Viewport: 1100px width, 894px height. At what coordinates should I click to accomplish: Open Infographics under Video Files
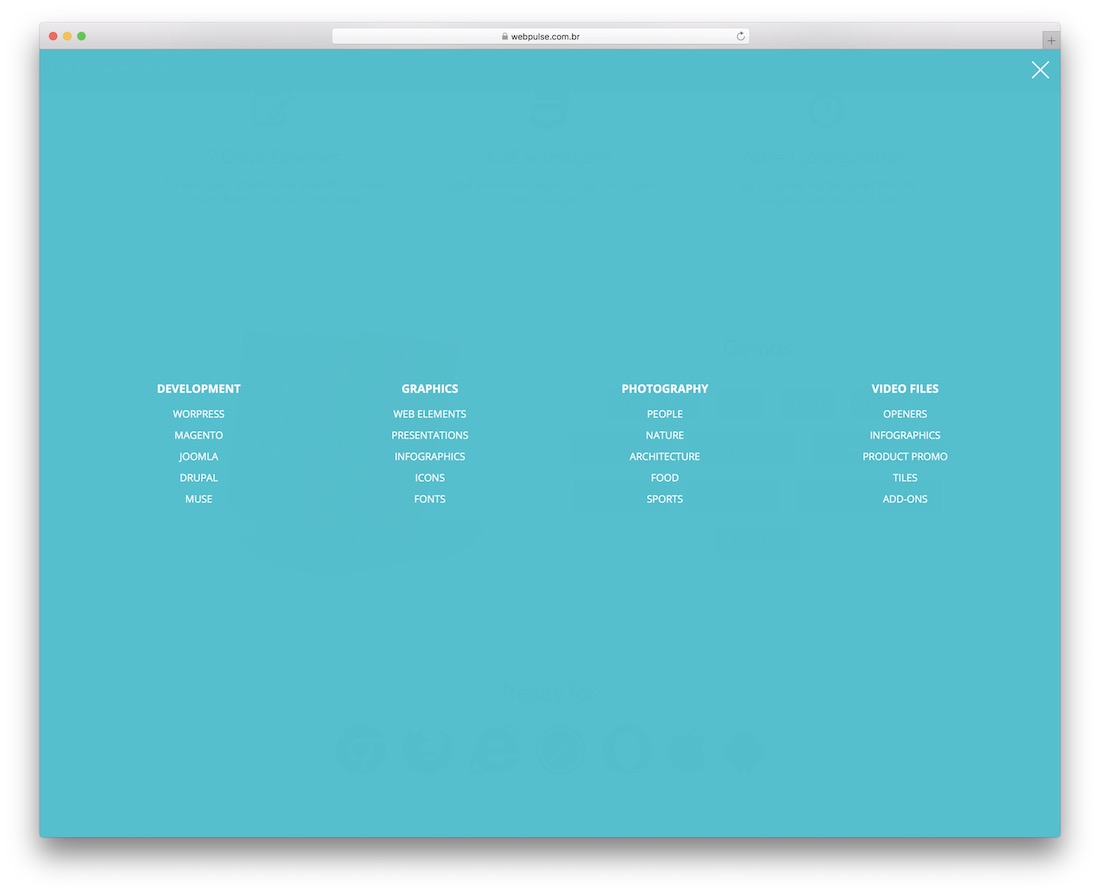click(x=904, y=435)
